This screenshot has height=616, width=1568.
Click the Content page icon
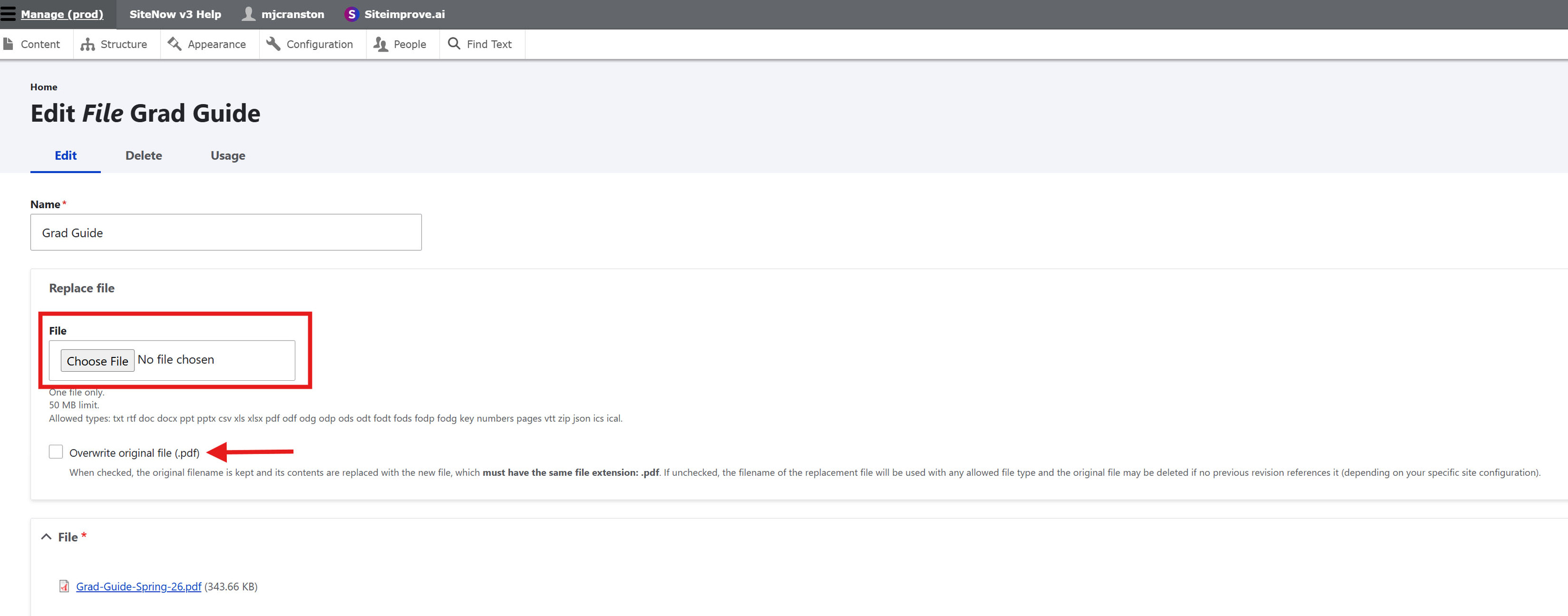(x=8, y=44)
